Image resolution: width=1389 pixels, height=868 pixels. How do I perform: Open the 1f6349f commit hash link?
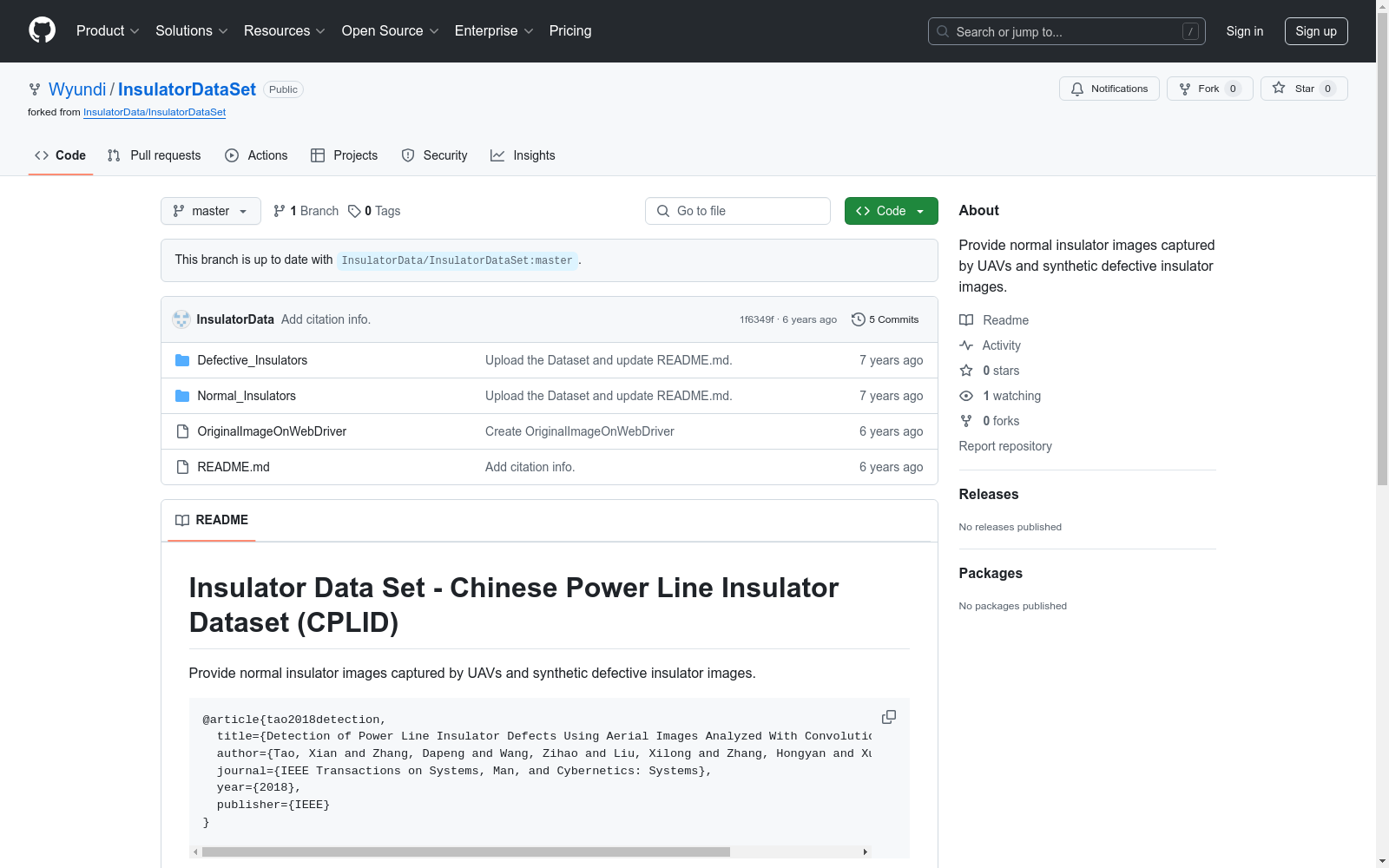[757, 319]
